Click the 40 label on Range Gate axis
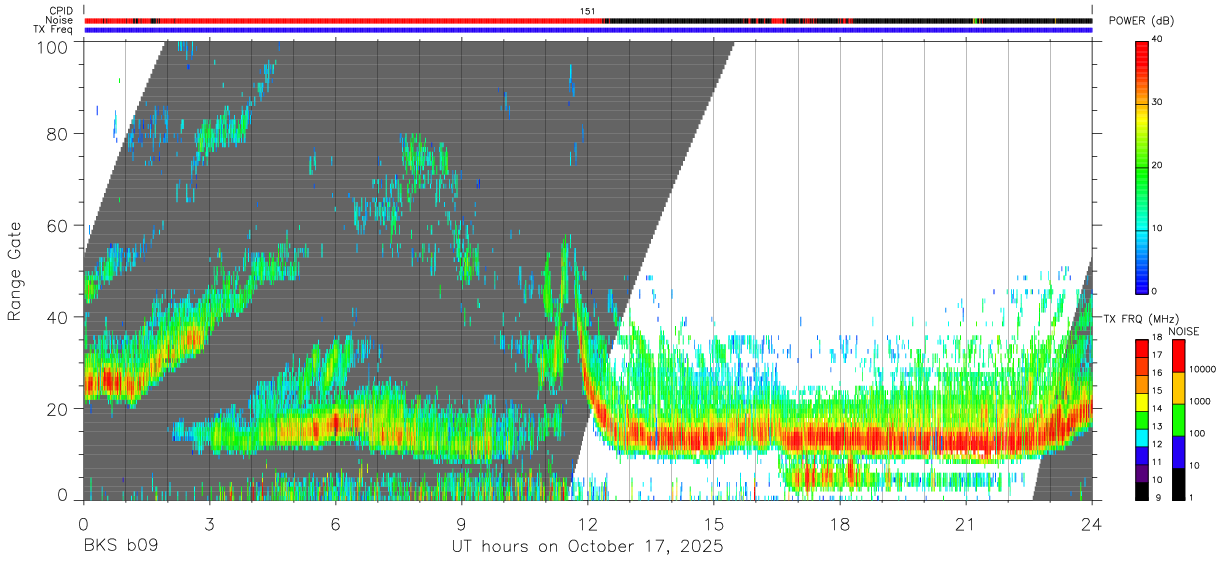 pyautogui.click(x=56, y=317)
